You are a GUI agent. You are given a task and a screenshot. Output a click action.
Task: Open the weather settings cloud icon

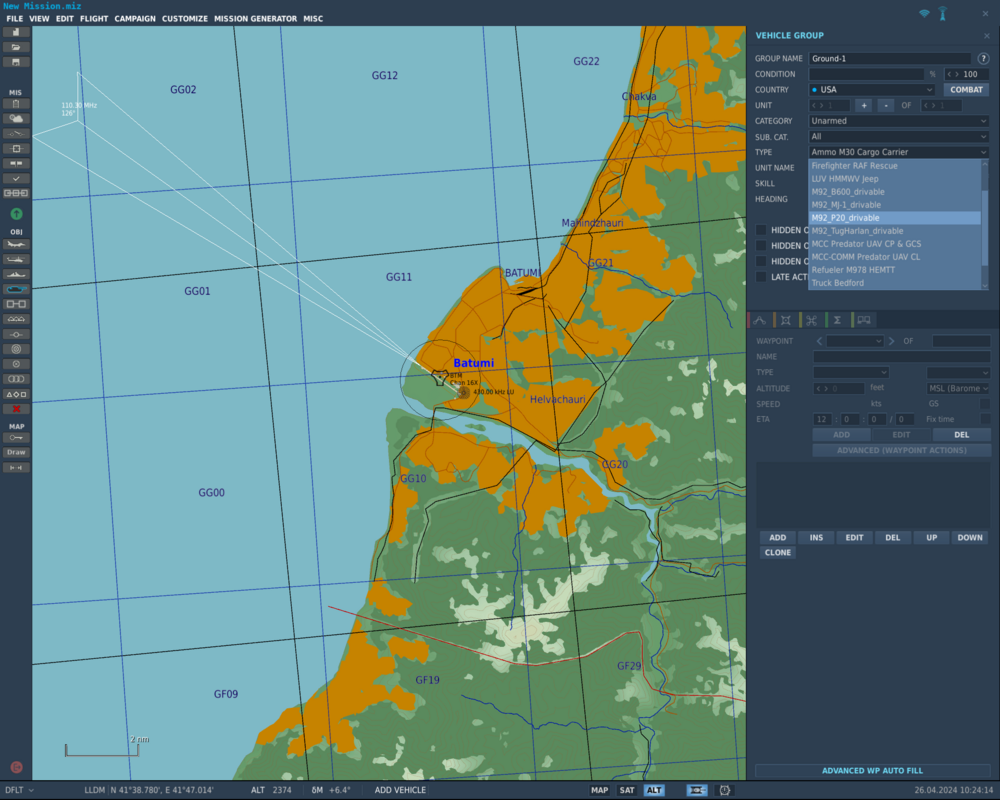pyautogui.click(x=16, y=118)
